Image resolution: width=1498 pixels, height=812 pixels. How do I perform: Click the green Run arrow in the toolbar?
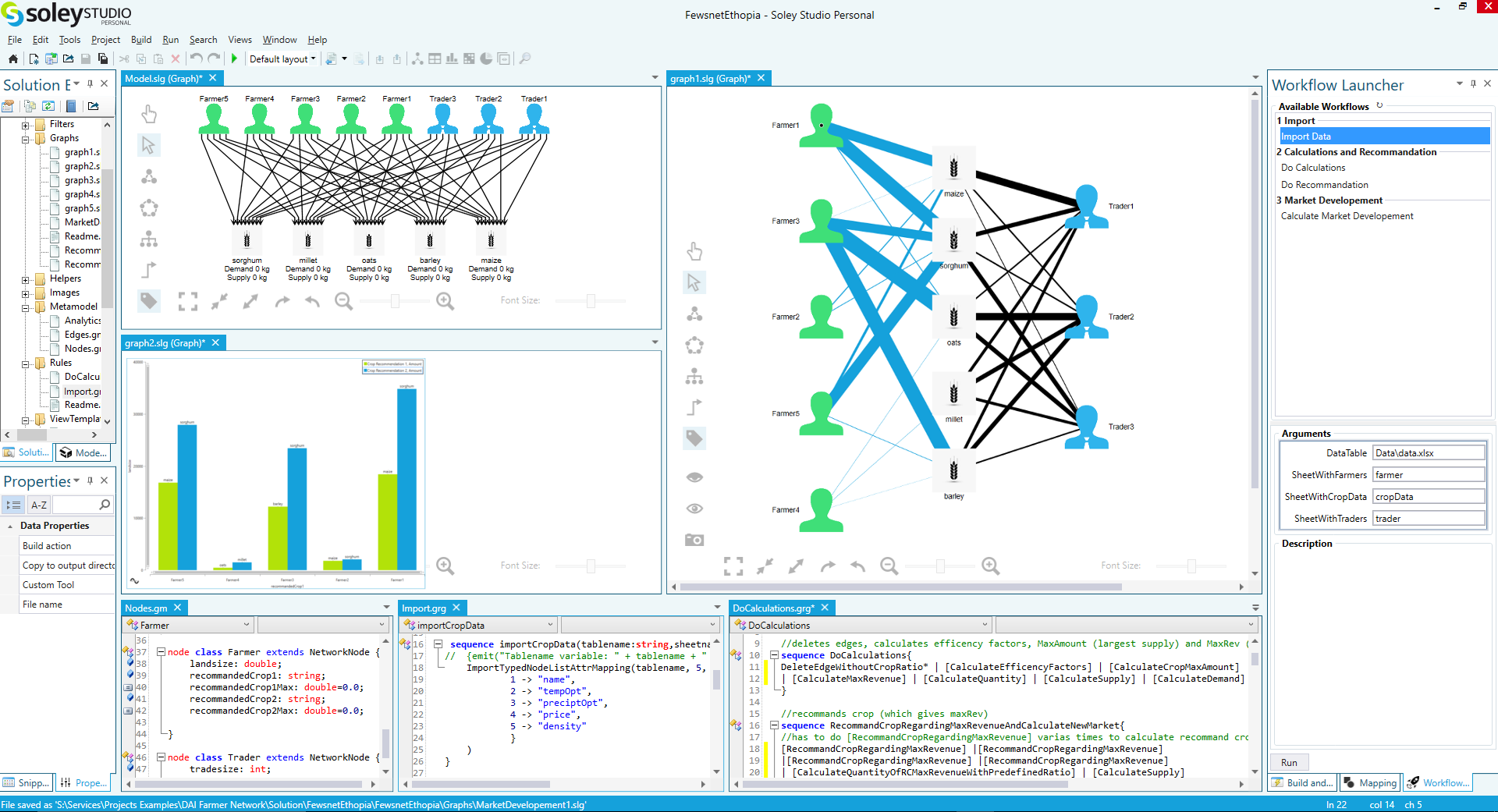point(234,59)
